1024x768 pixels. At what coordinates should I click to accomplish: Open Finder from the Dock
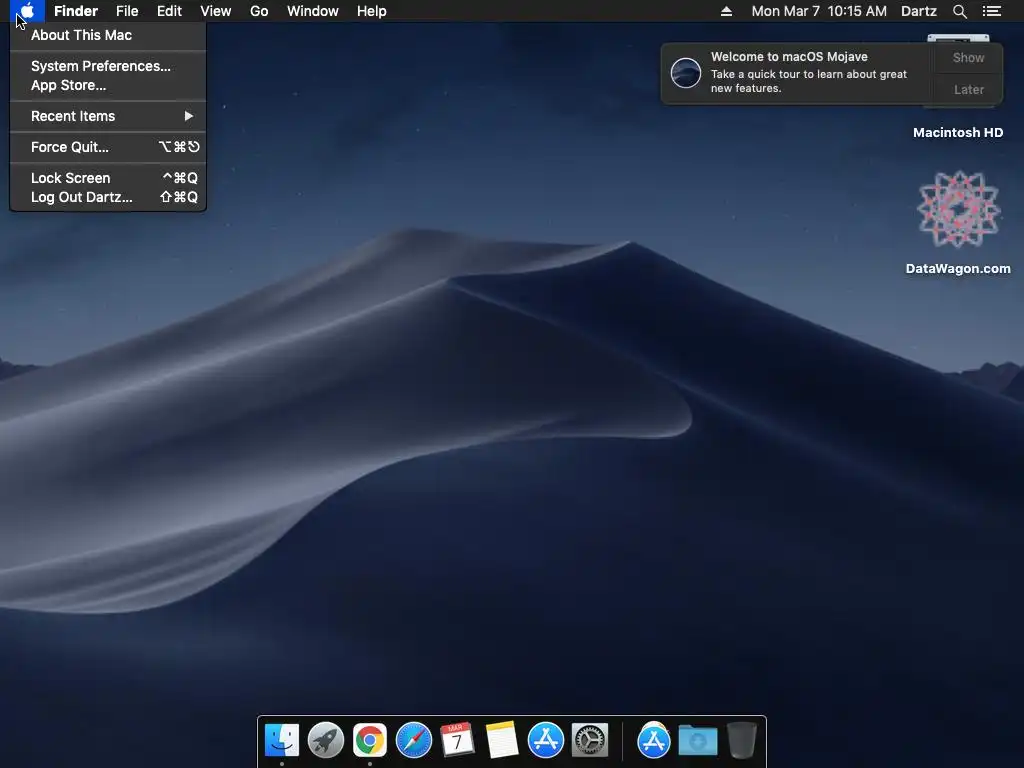point(281,740)
